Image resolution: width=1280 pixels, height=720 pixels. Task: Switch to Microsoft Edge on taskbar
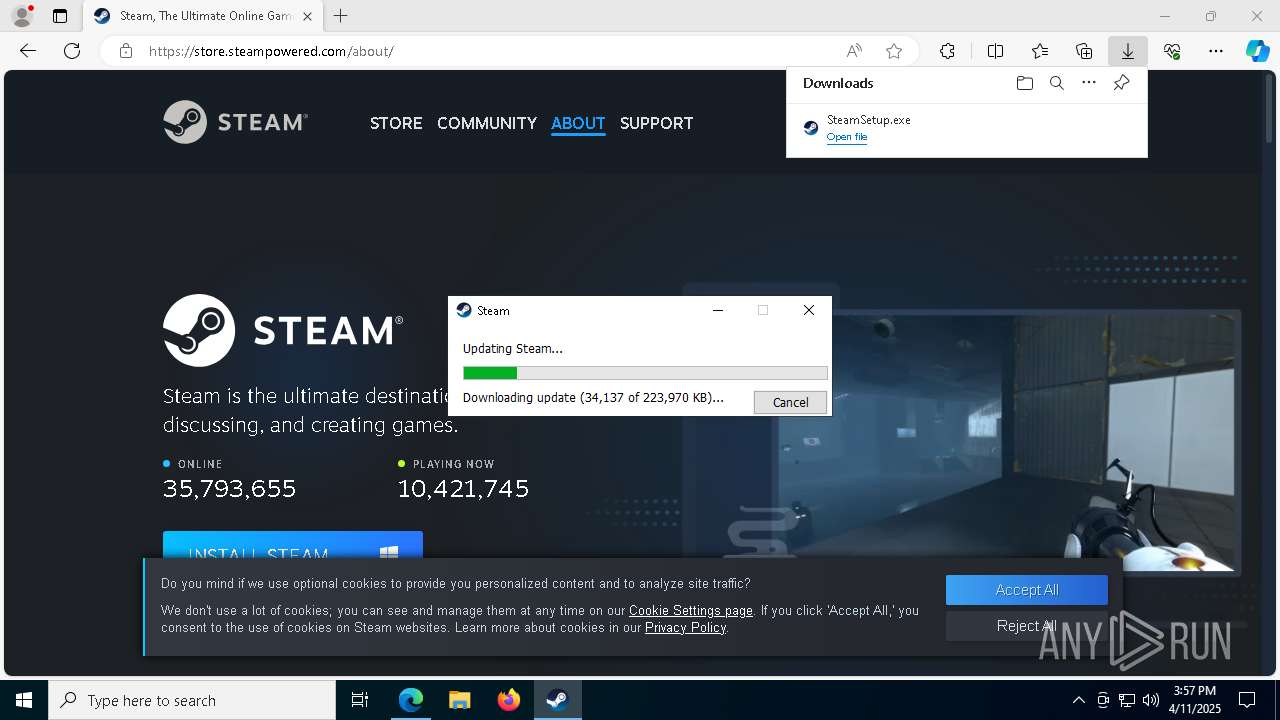point(411,700)
